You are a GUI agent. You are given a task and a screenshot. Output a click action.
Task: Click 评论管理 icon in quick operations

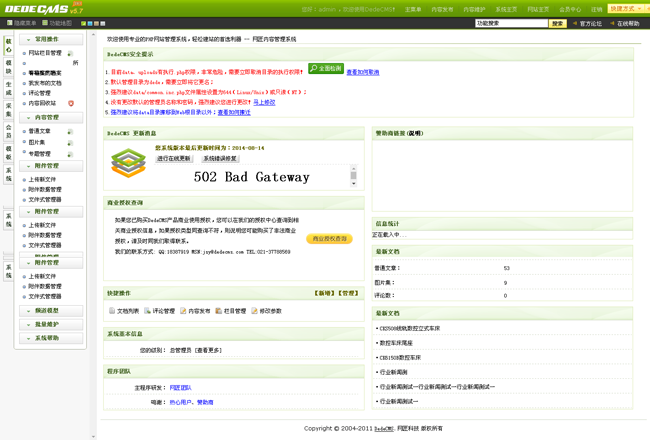click(x=147, y=311)
